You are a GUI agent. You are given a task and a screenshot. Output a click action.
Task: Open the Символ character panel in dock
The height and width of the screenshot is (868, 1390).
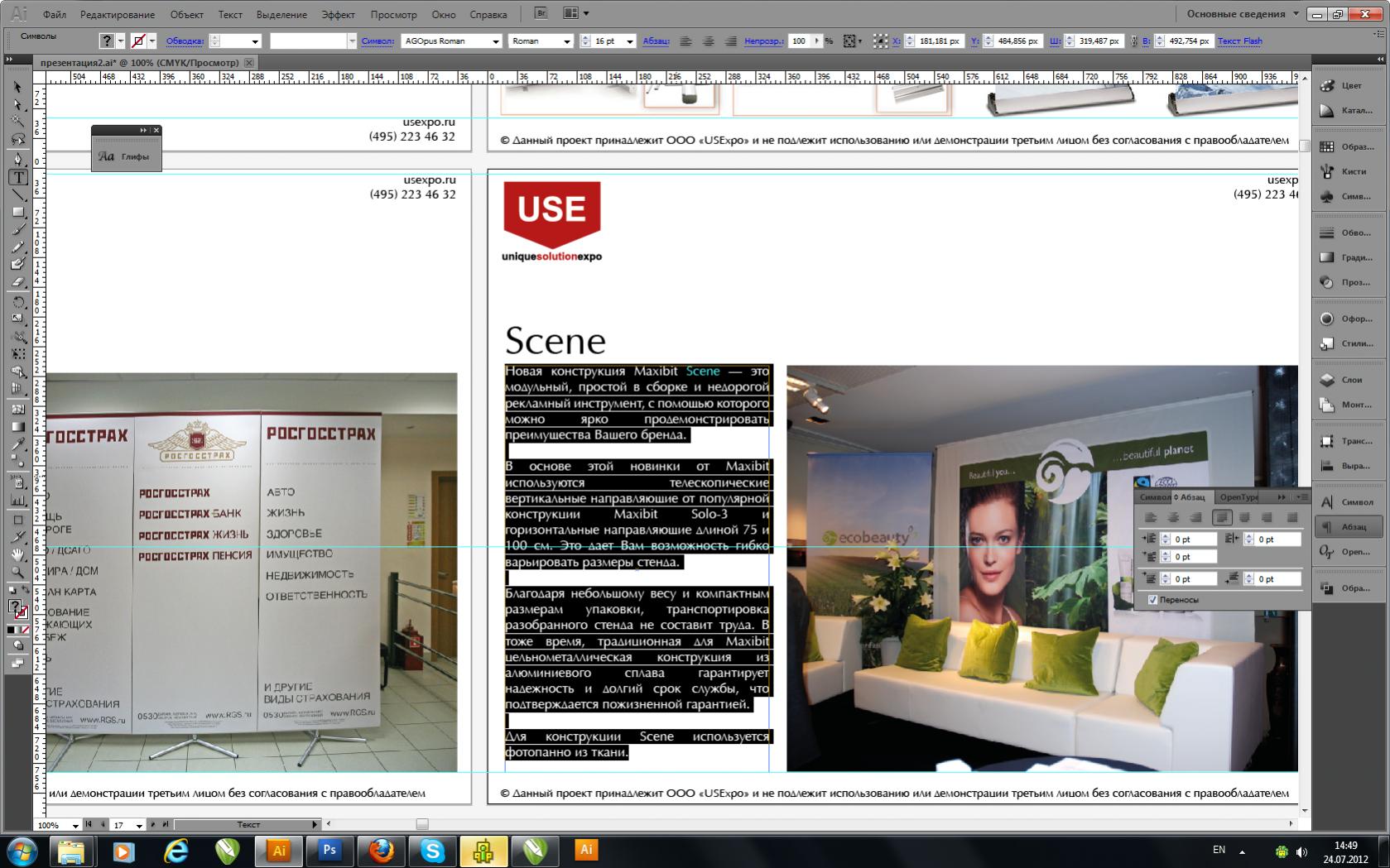tap(1350, 502)
